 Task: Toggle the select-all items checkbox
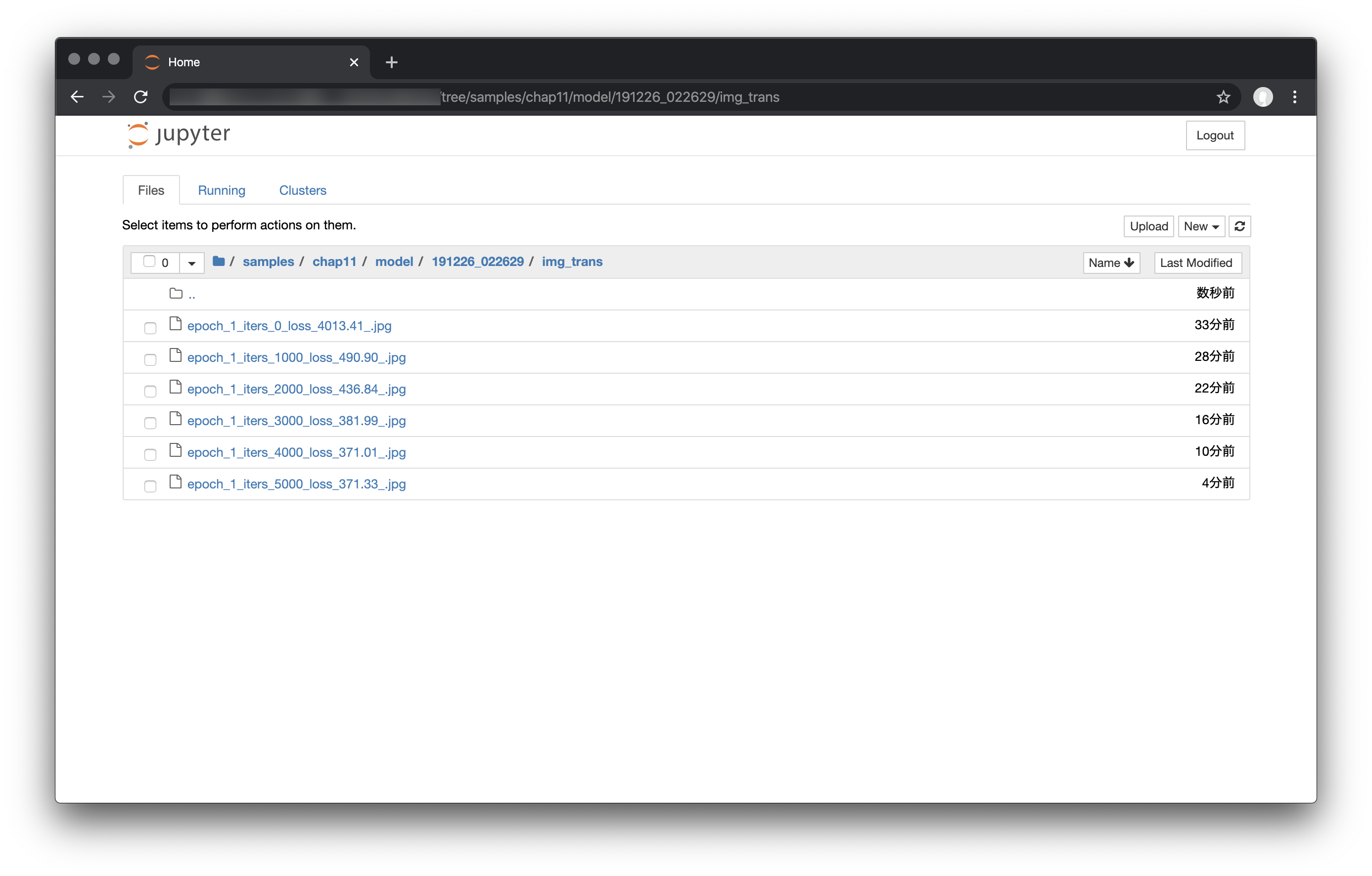coord(149,262)
